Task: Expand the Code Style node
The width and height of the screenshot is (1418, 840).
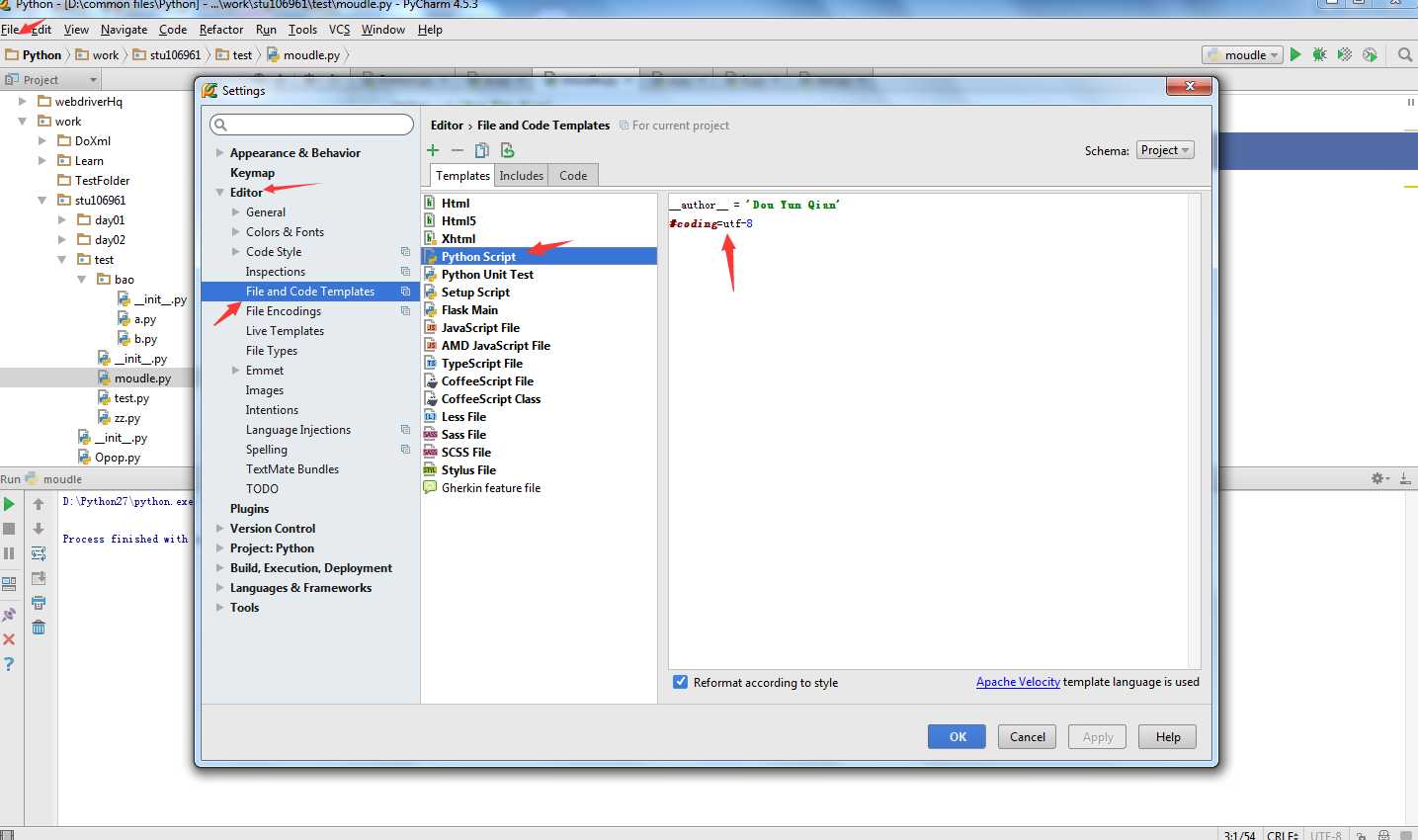Action: (x=236, y=251)
